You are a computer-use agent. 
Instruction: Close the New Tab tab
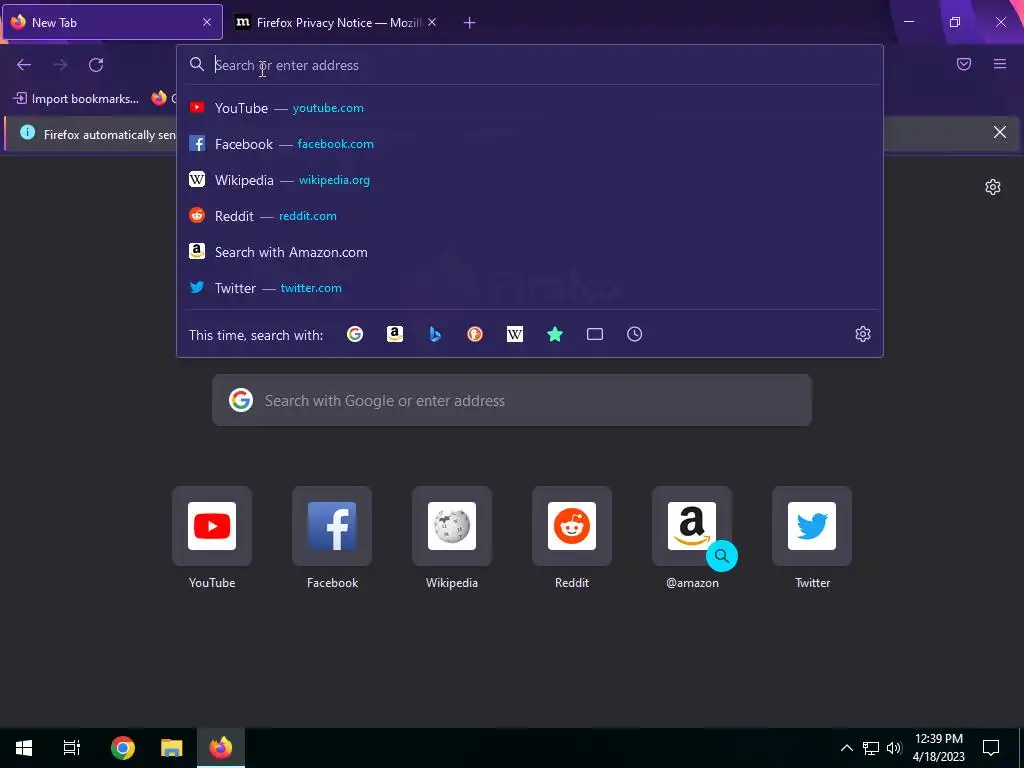207,22
